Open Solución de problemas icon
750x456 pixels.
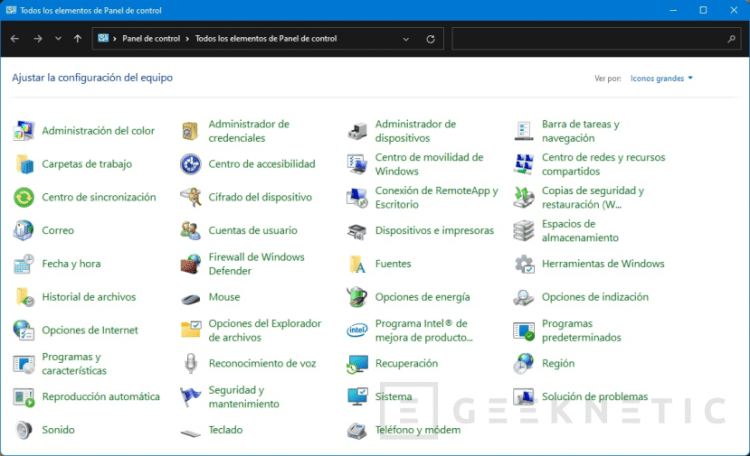[x=524, y=397]
